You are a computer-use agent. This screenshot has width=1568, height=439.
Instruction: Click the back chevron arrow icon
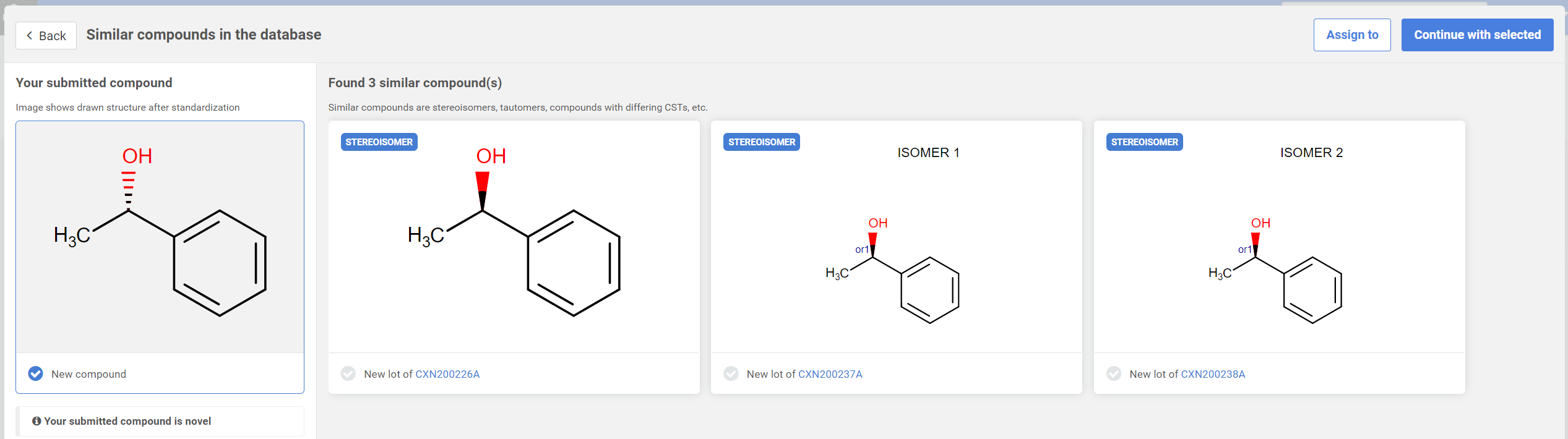coord(29,36)
